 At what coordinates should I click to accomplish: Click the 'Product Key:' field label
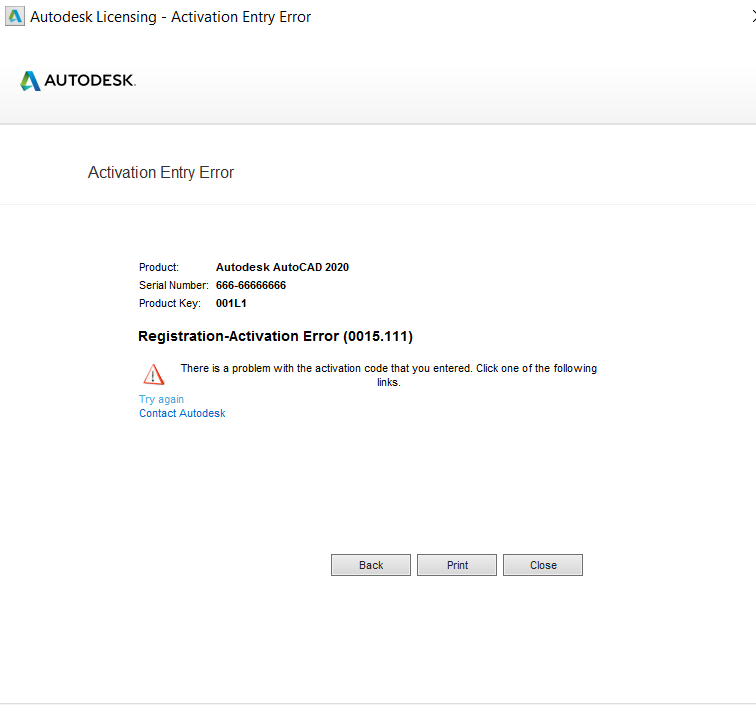point(170,303)
